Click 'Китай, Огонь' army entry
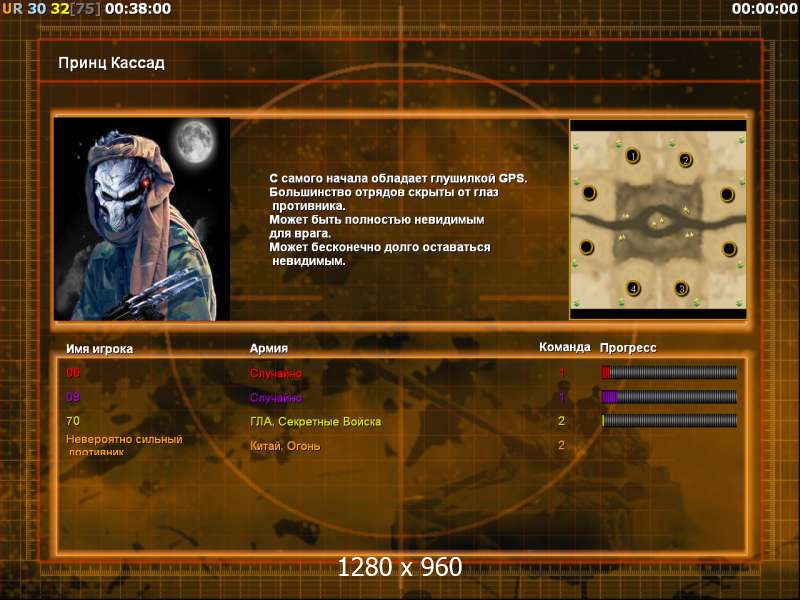The image size is (800, 600). 285,446
